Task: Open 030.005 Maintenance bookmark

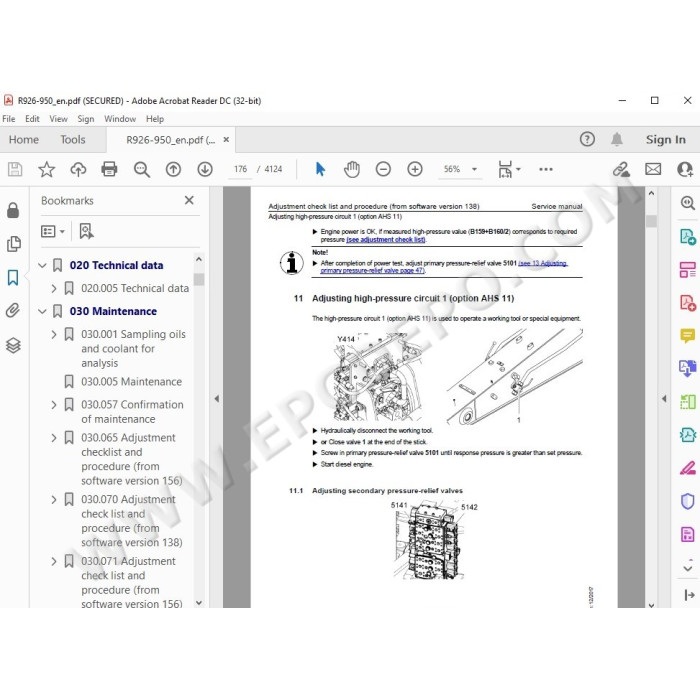Action: point(131,382)
